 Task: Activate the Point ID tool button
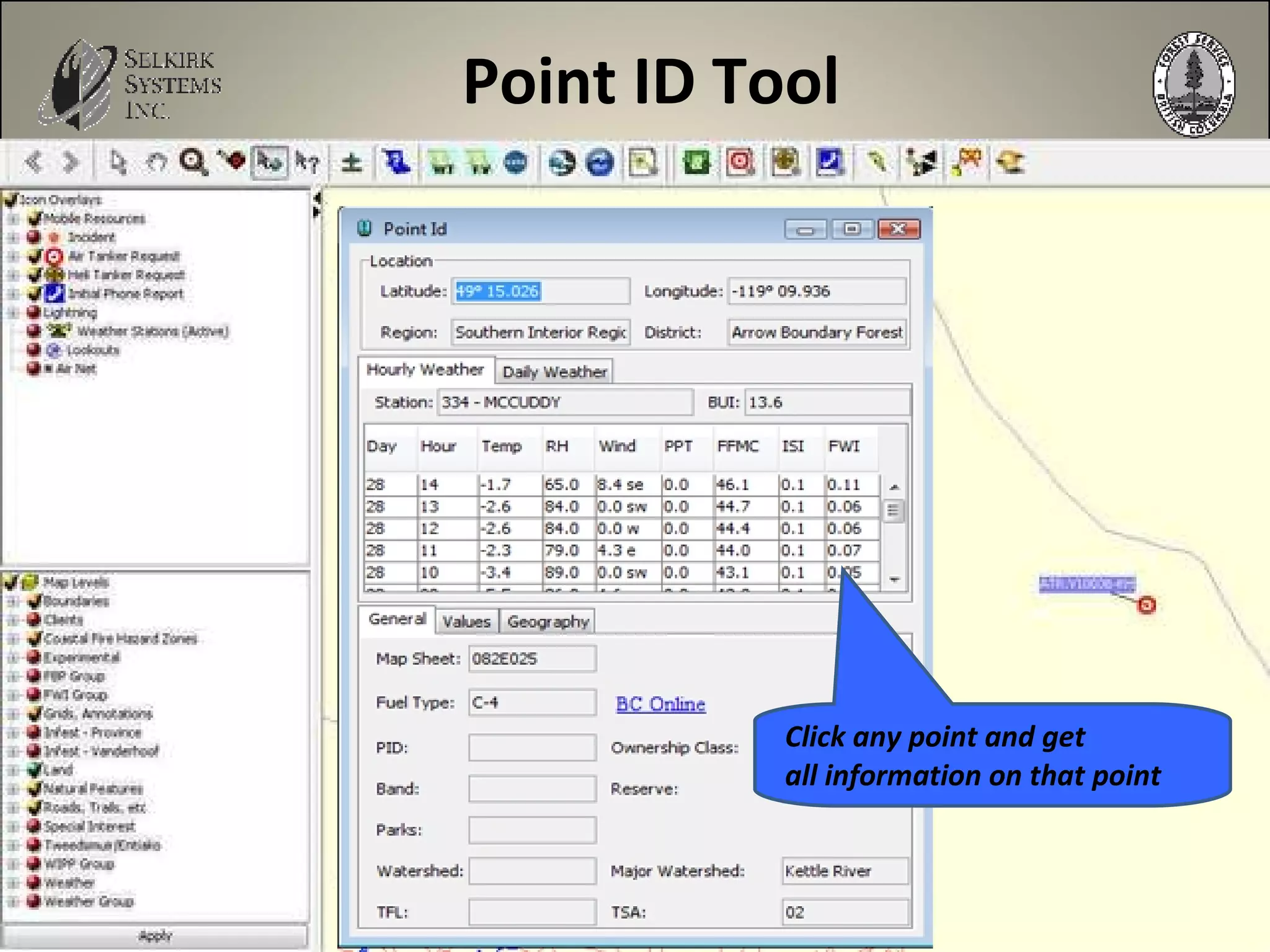coord(270,162)
